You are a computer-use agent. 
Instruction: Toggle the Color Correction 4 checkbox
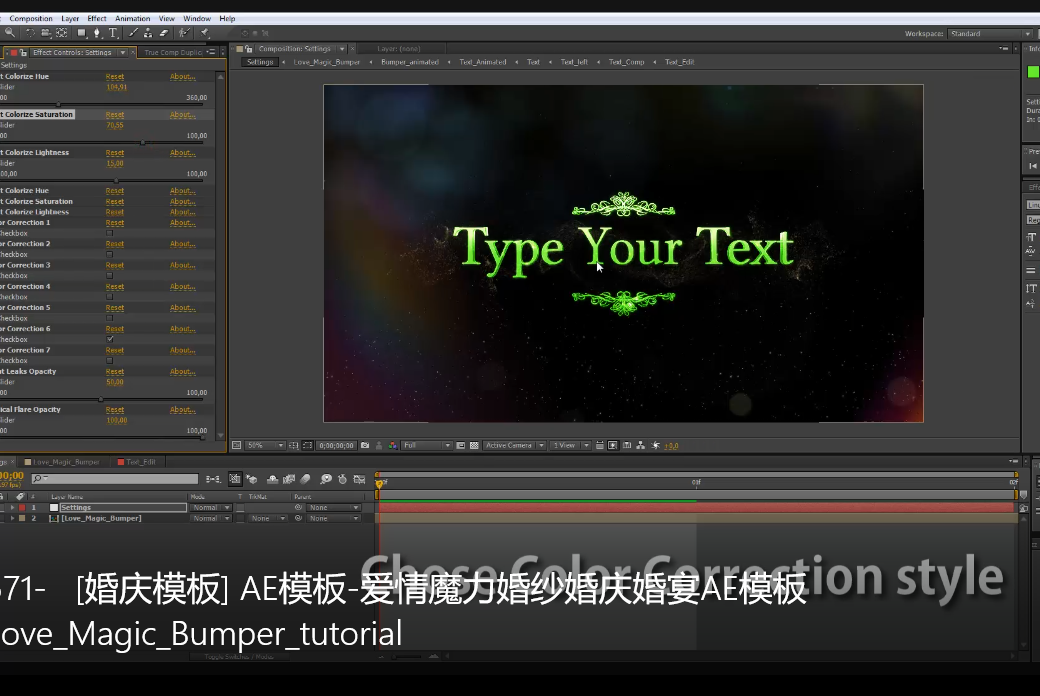pos(110,297)
